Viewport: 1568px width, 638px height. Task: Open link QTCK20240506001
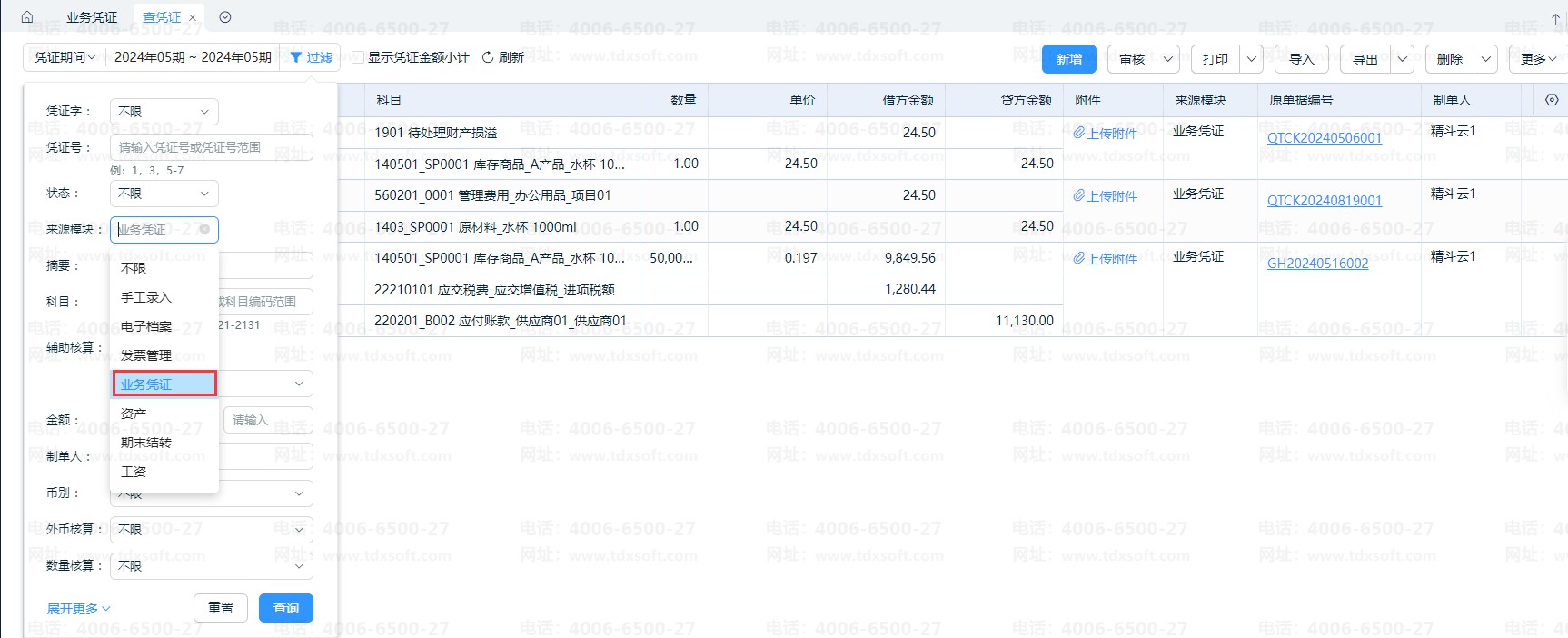(x=1324, y=138)
